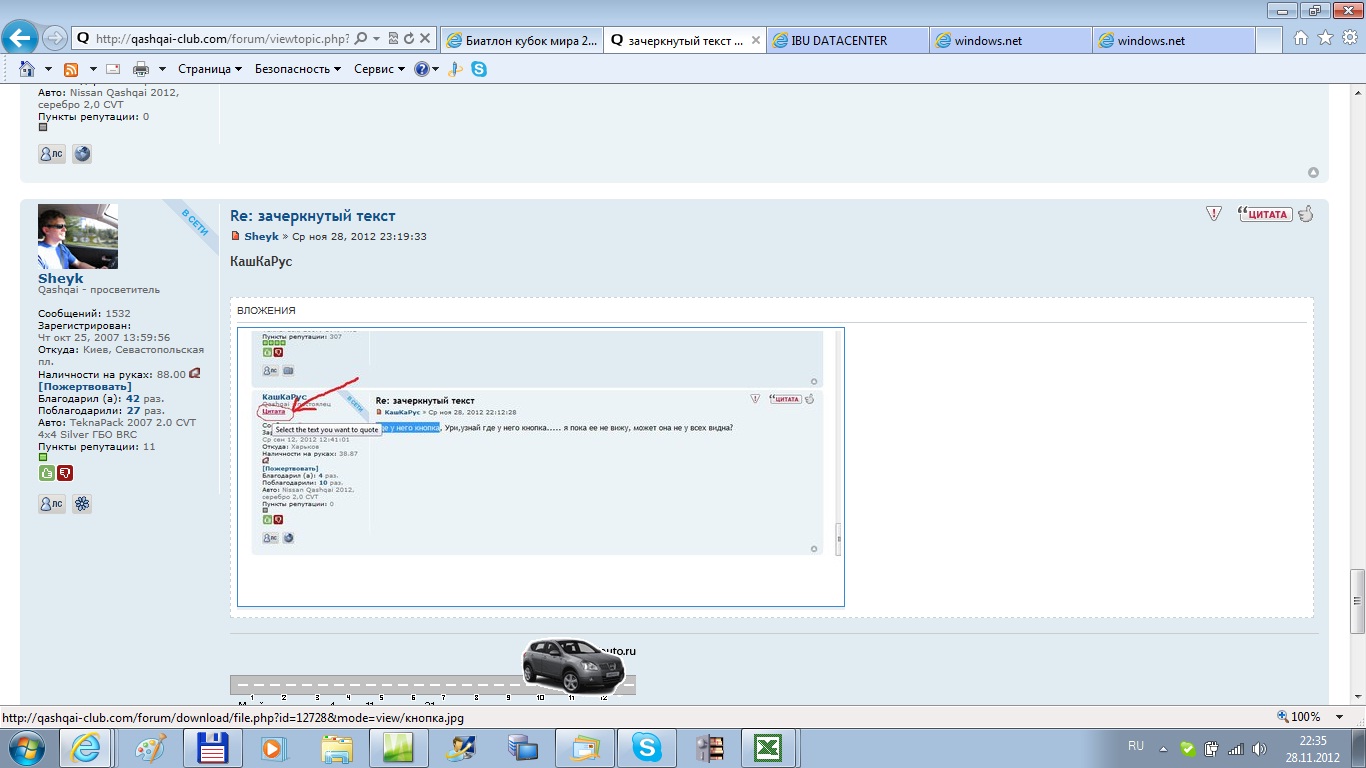Click the thank-you hand icon beside Цитата
1366x768 pixels.
click(1306, 213)
